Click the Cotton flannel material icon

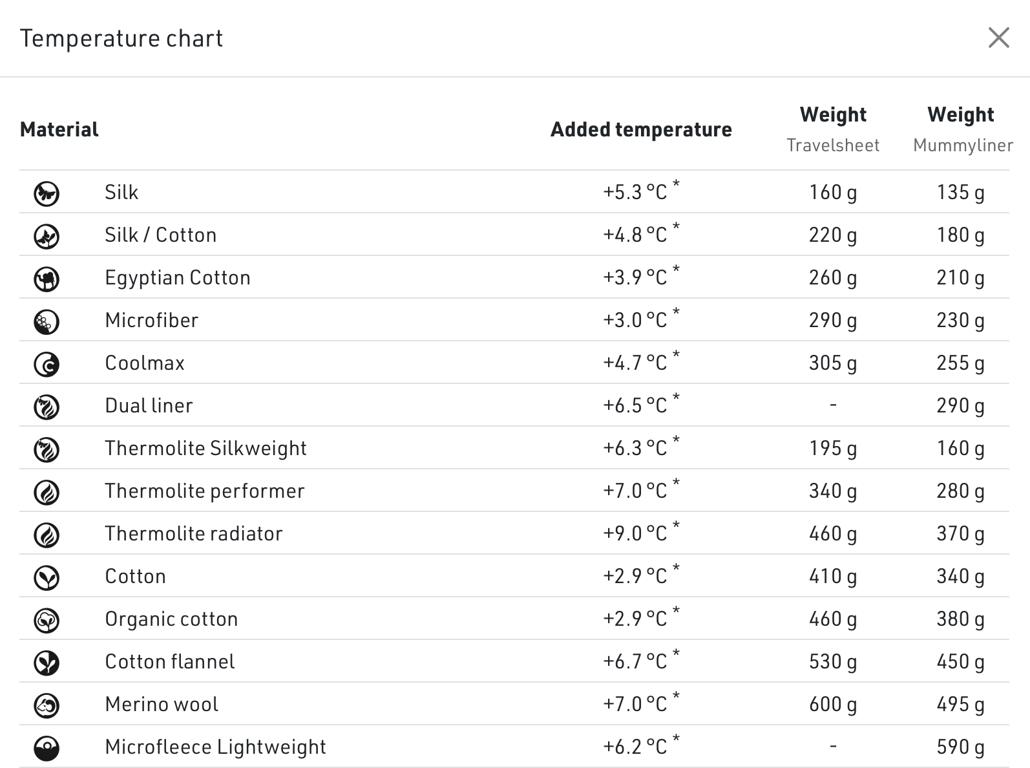pyautogui.click(x=47, y=662)
